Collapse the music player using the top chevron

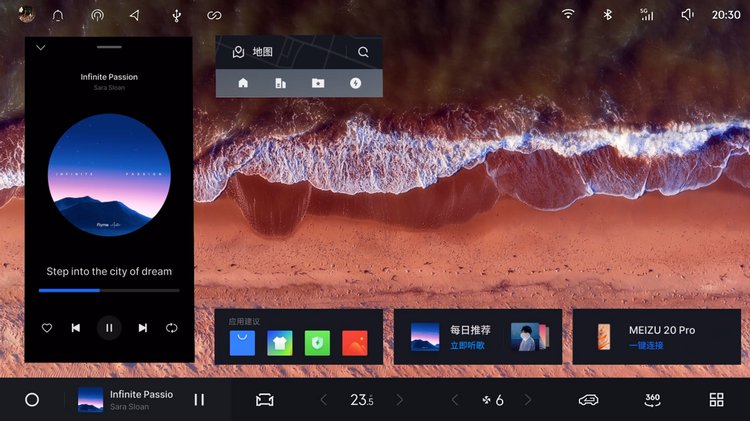[41, 47]
